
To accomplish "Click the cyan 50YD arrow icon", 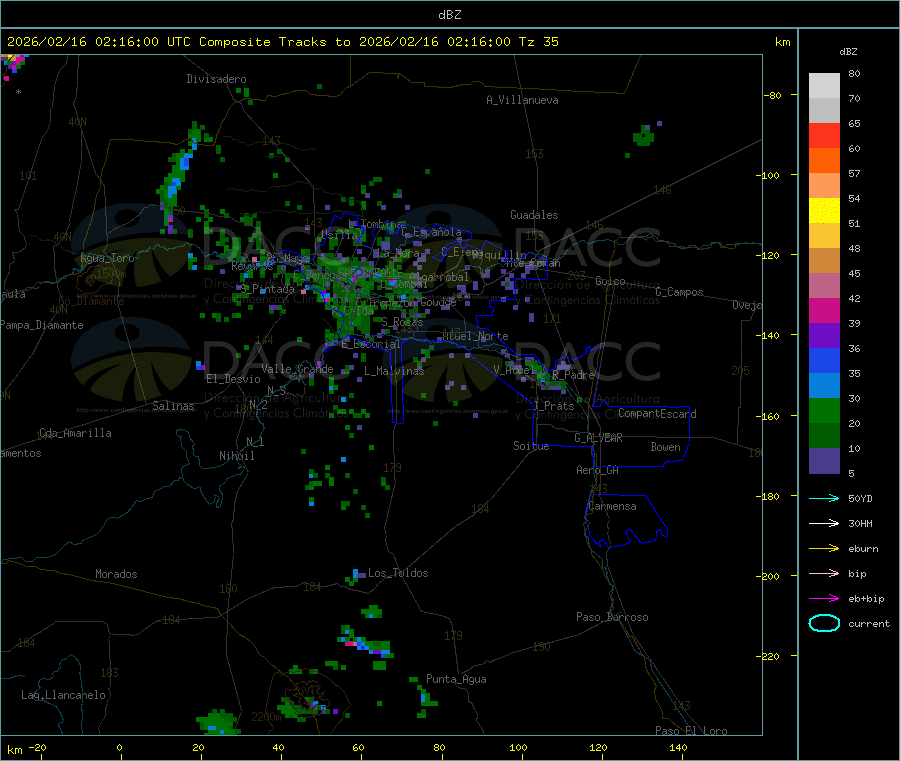I will 824,498.
